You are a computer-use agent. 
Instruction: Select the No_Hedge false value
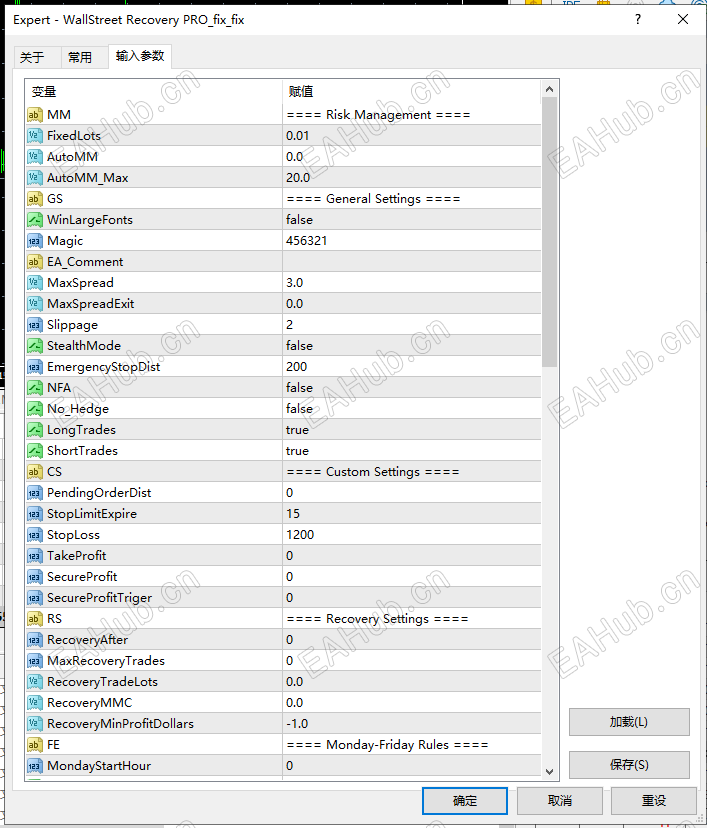point(299,409)
